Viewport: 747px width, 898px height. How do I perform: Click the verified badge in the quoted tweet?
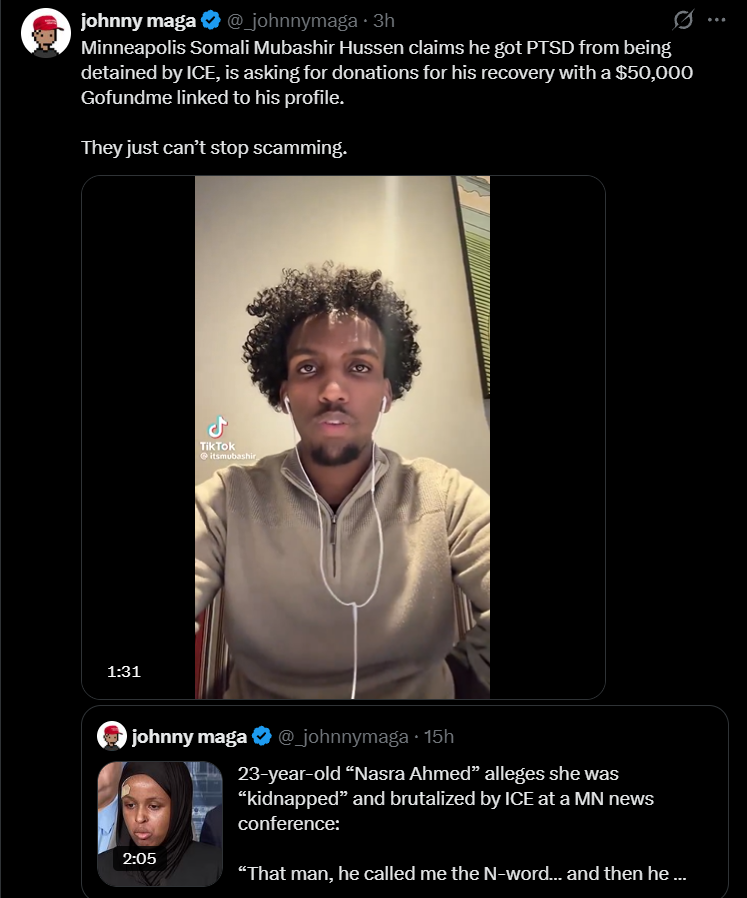pos(262,736)
